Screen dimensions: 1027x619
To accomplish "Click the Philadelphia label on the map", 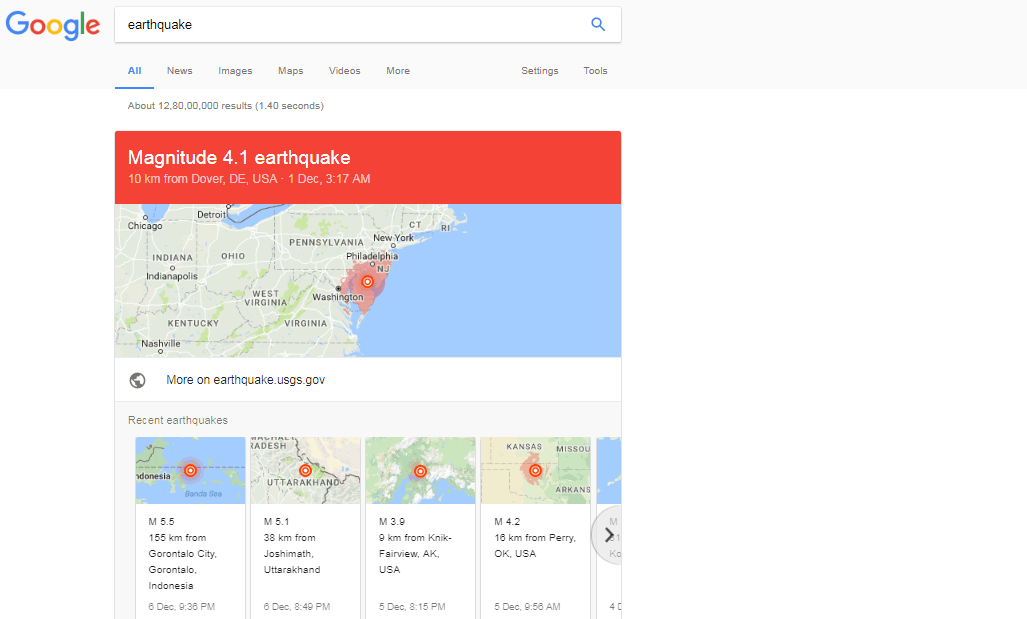I will 372,256.
